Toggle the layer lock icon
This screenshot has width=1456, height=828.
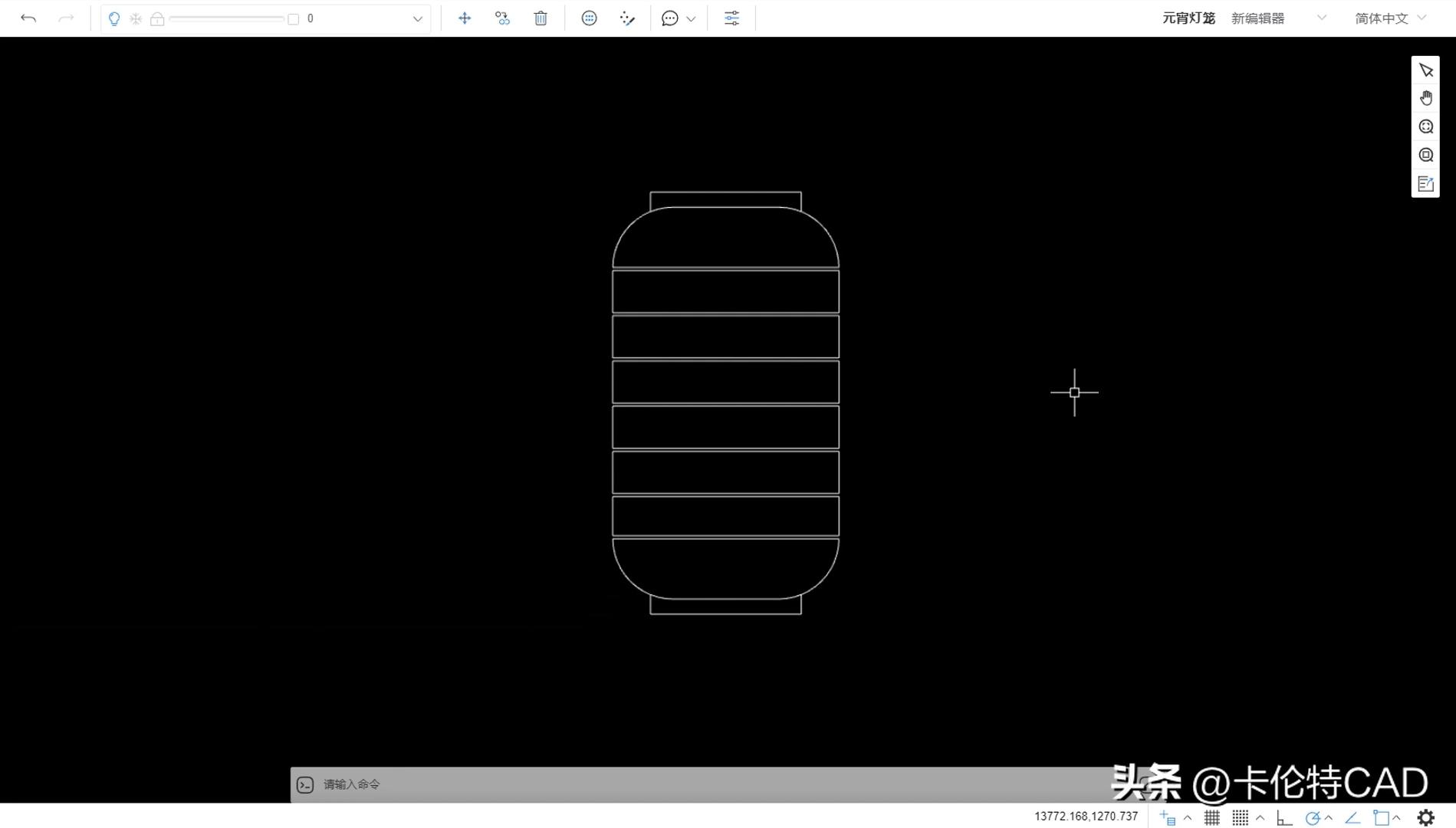coord(157,18)
